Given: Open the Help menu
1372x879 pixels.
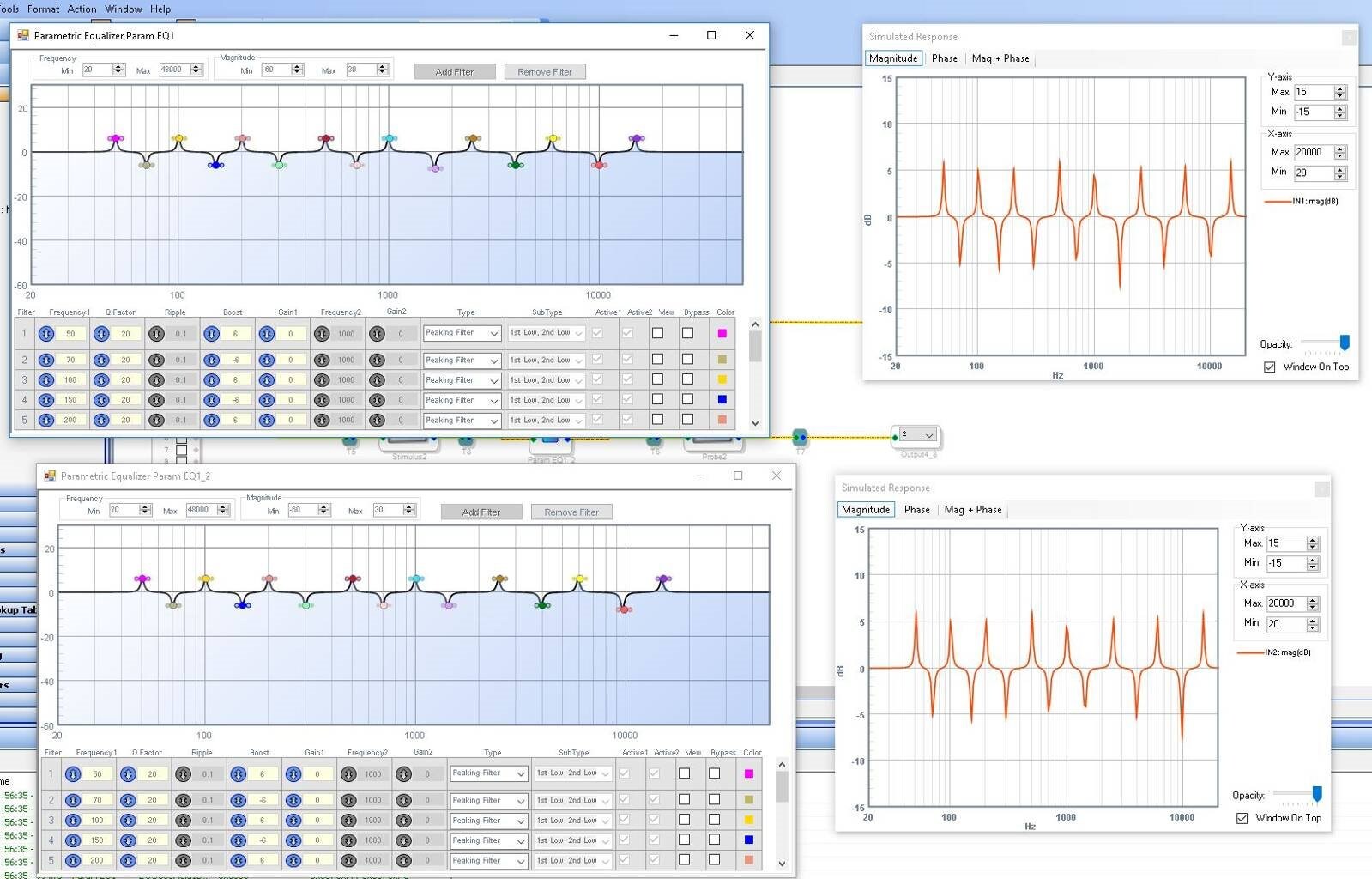Looking at the screenshot, I should [x=160, y=9].
